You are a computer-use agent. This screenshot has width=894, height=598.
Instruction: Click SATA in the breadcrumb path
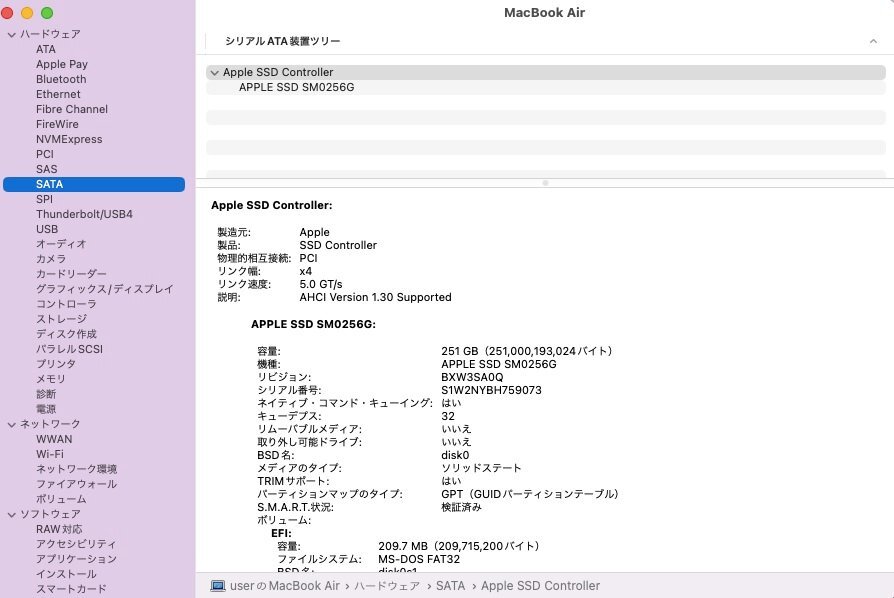coord(451,585)
